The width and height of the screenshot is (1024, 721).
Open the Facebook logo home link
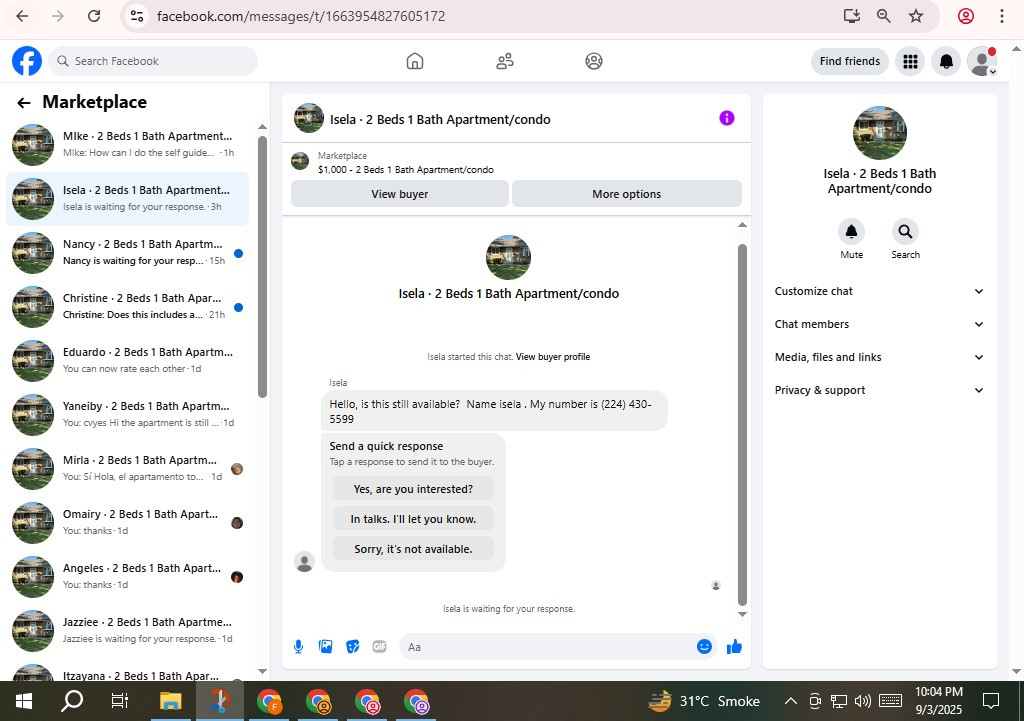point(27,61)
